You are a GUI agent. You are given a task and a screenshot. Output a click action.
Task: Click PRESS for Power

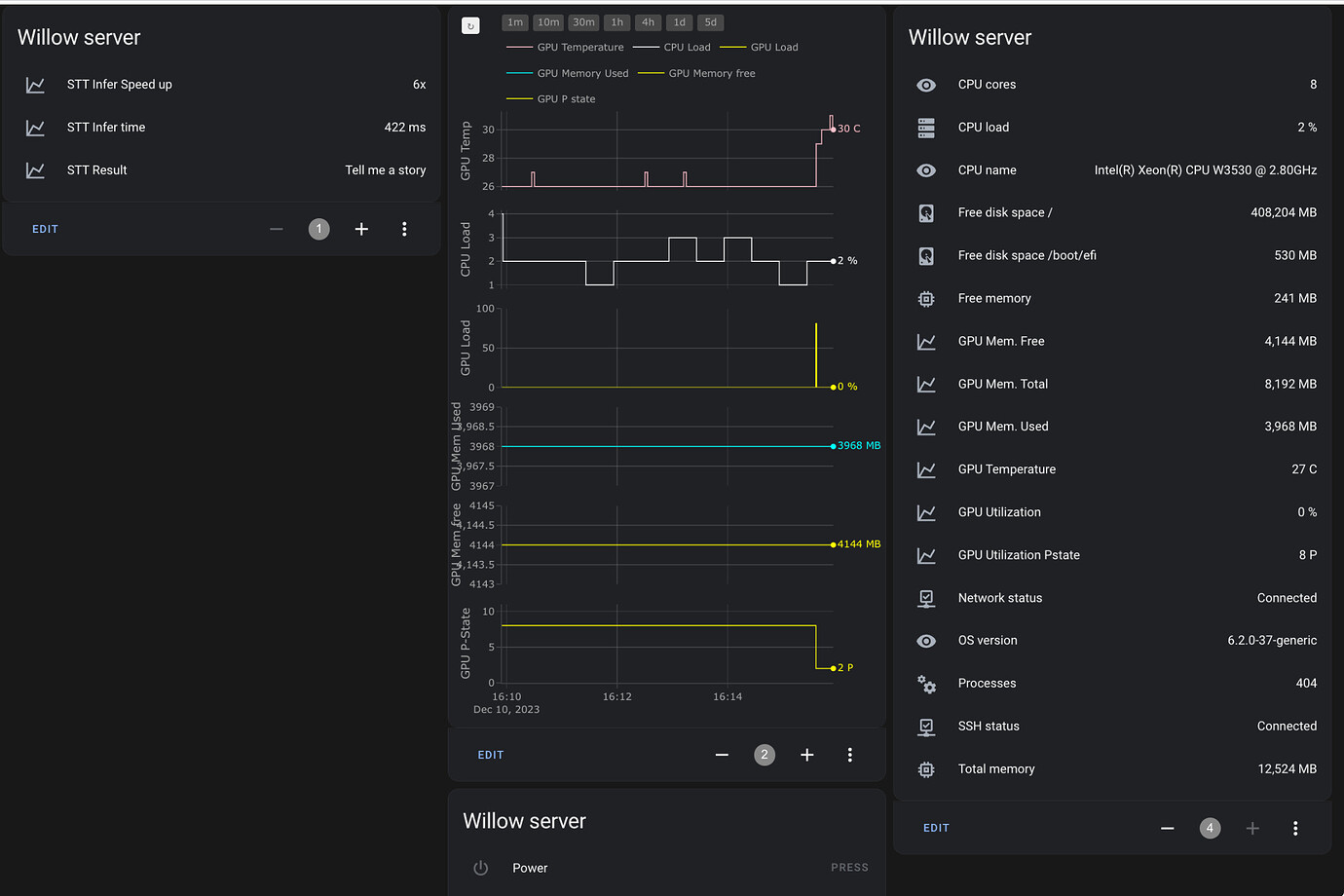pos(849,868)
